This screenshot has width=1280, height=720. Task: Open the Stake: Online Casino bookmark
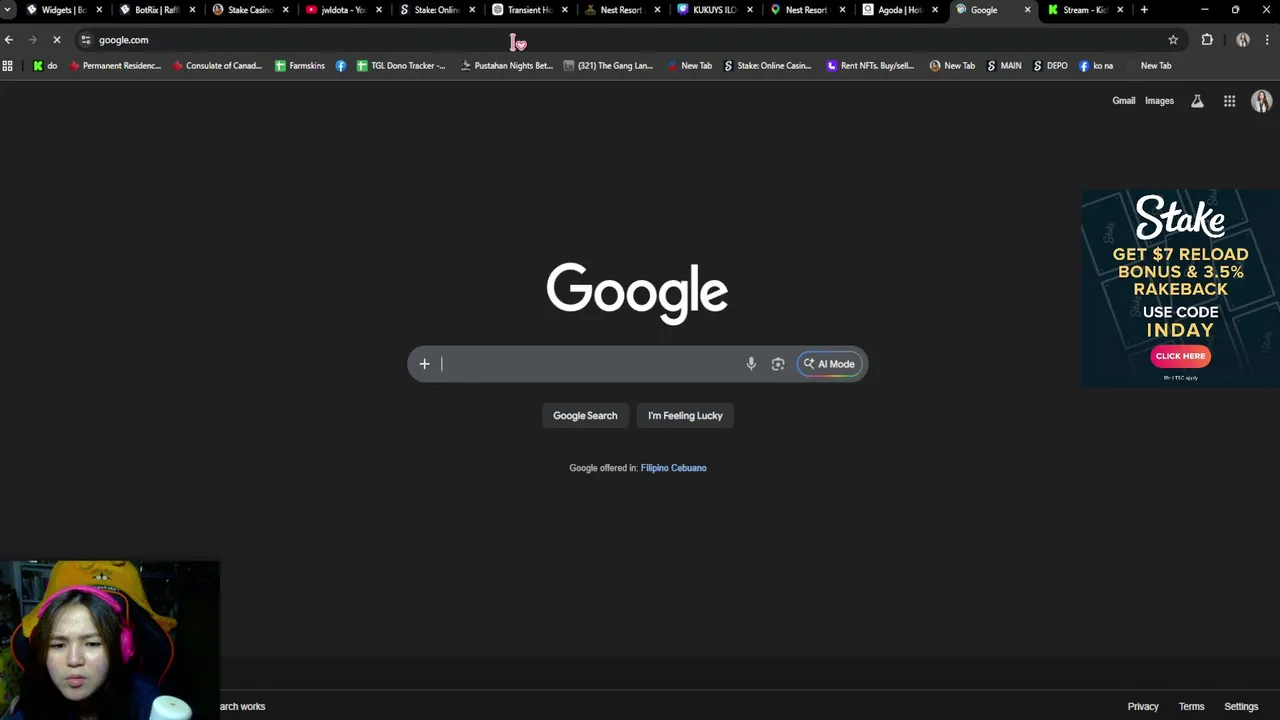pos(767,66)
